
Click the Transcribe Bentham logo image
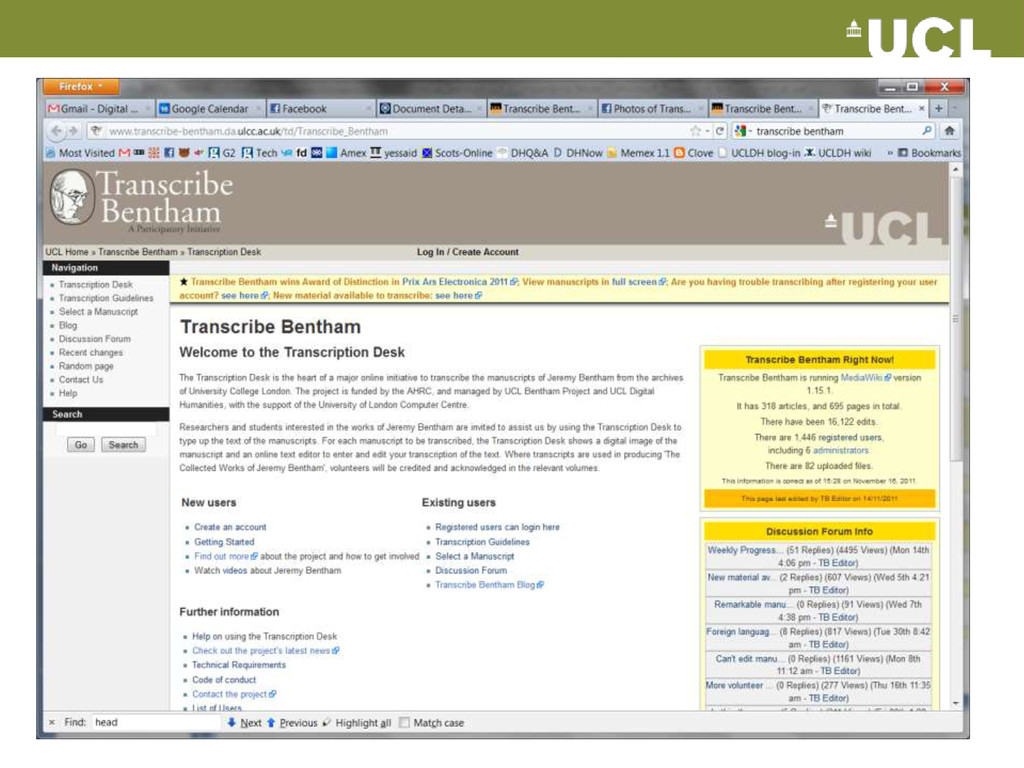(x=142, y=201)
